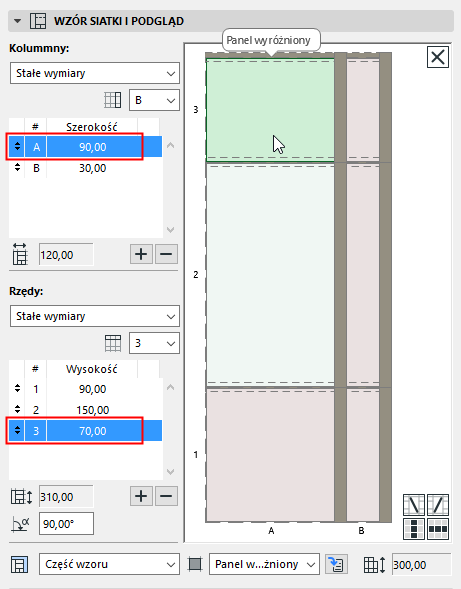Click the total pattern width icon
Screen dimensions: 461x589
pyautogui.click(x=20, y=254)
